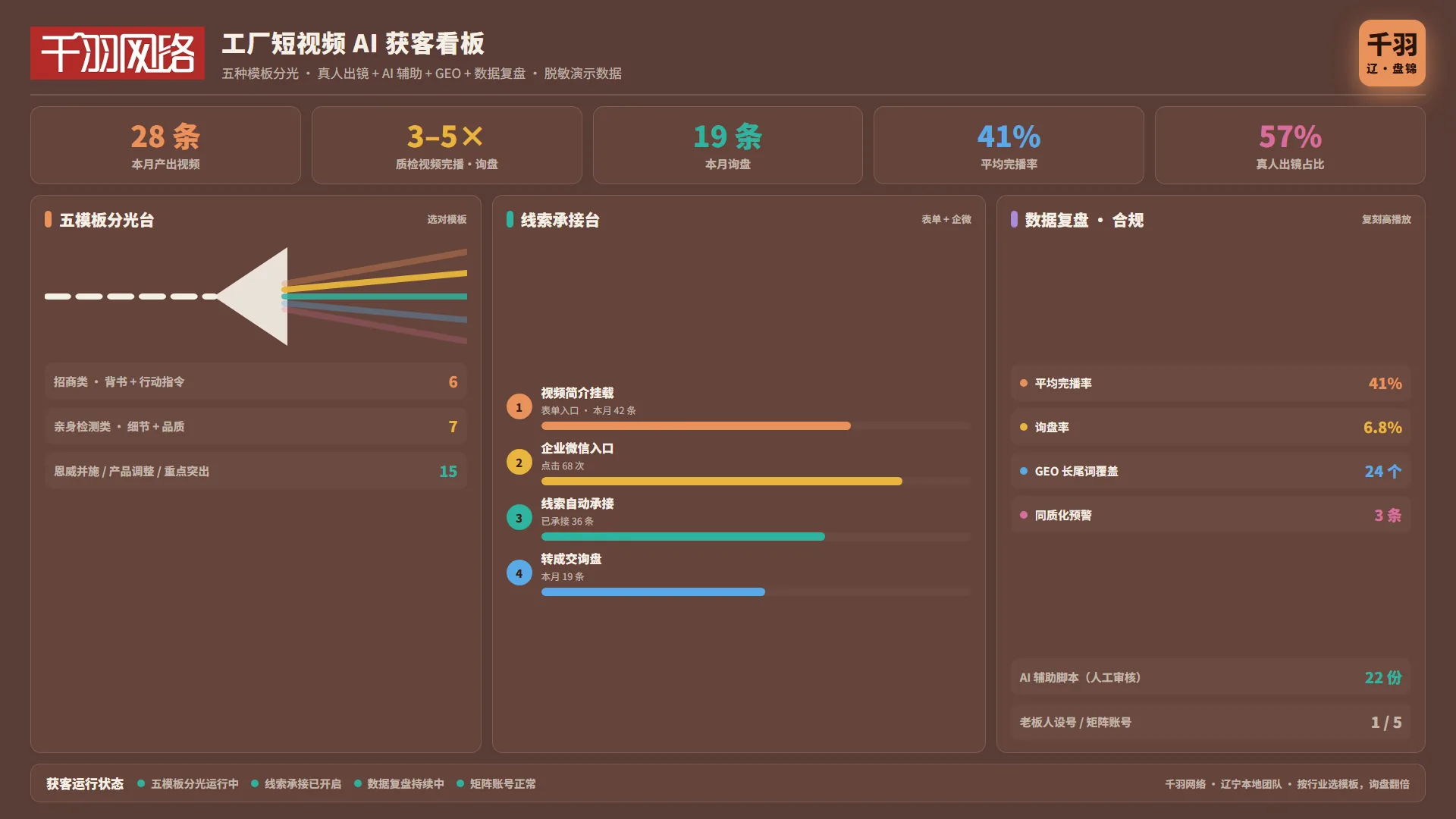Click the 五模板分光台 panel title

tap(107, 220)
